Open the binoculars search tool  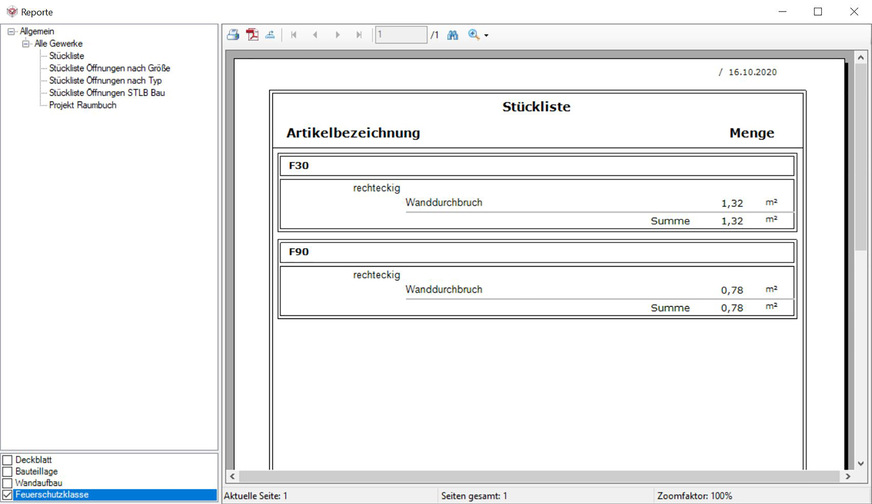[452, 35]
